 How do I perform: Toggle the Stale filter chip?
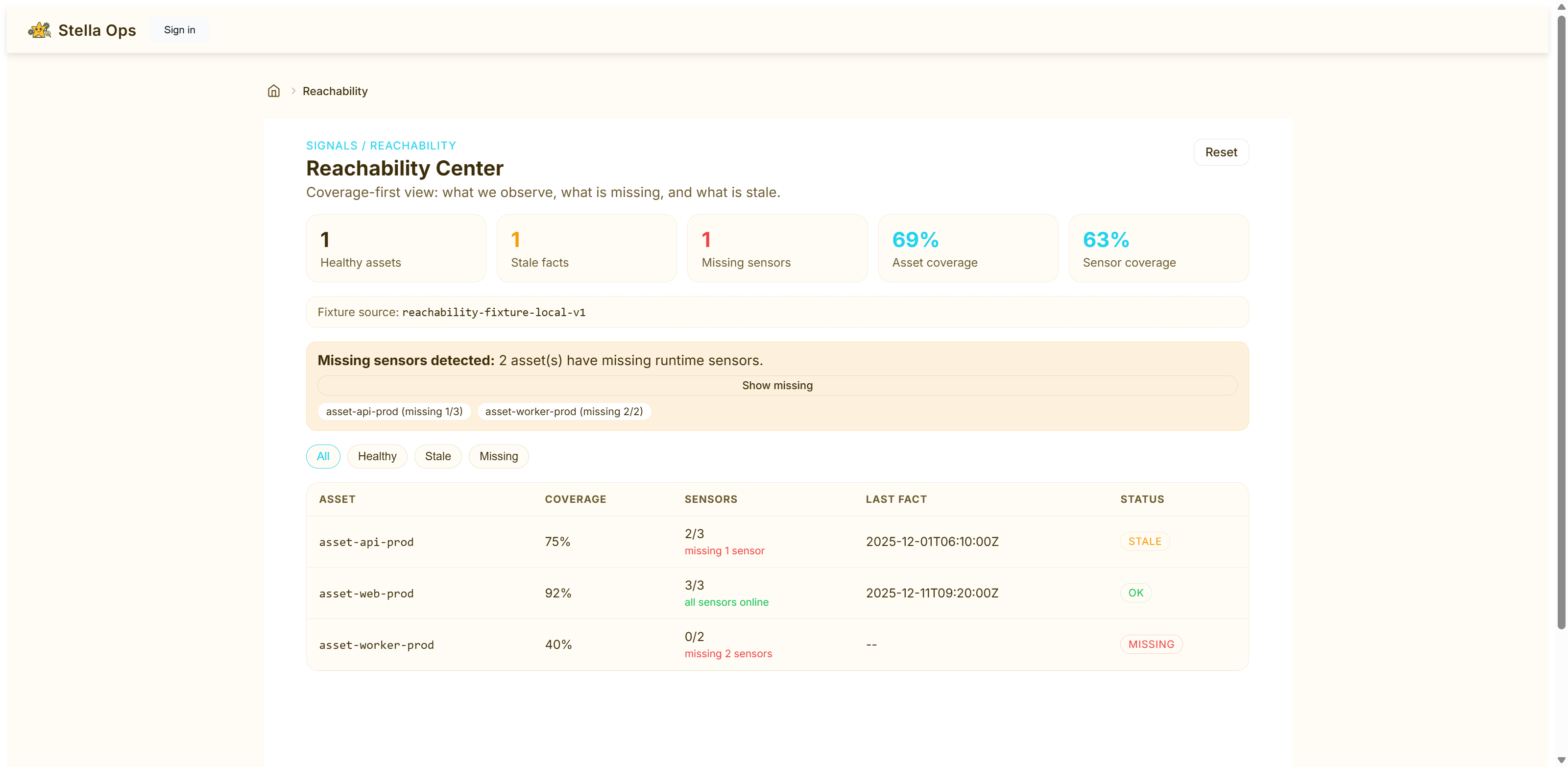(x=437, y=456)
